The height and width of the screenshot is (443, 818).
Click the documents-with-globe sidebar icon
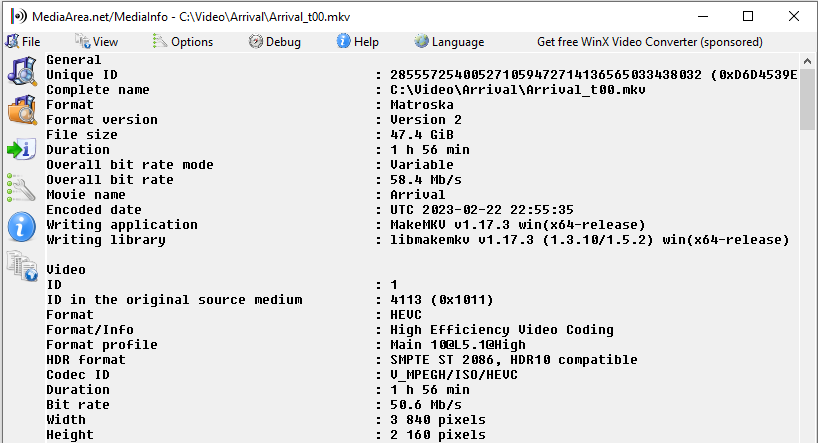tap(21, 265)
